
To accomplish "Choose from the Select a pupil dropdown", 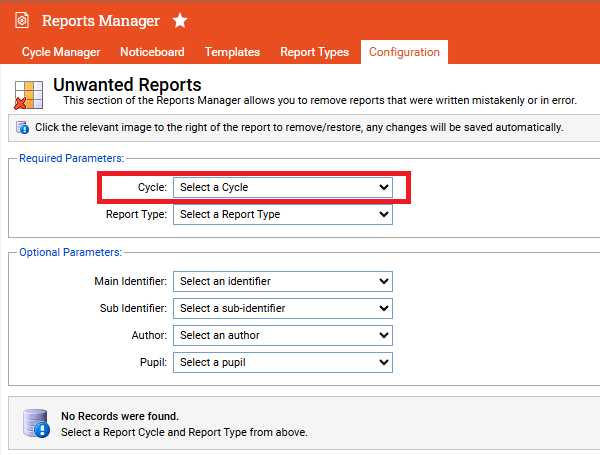I will 283,362.
